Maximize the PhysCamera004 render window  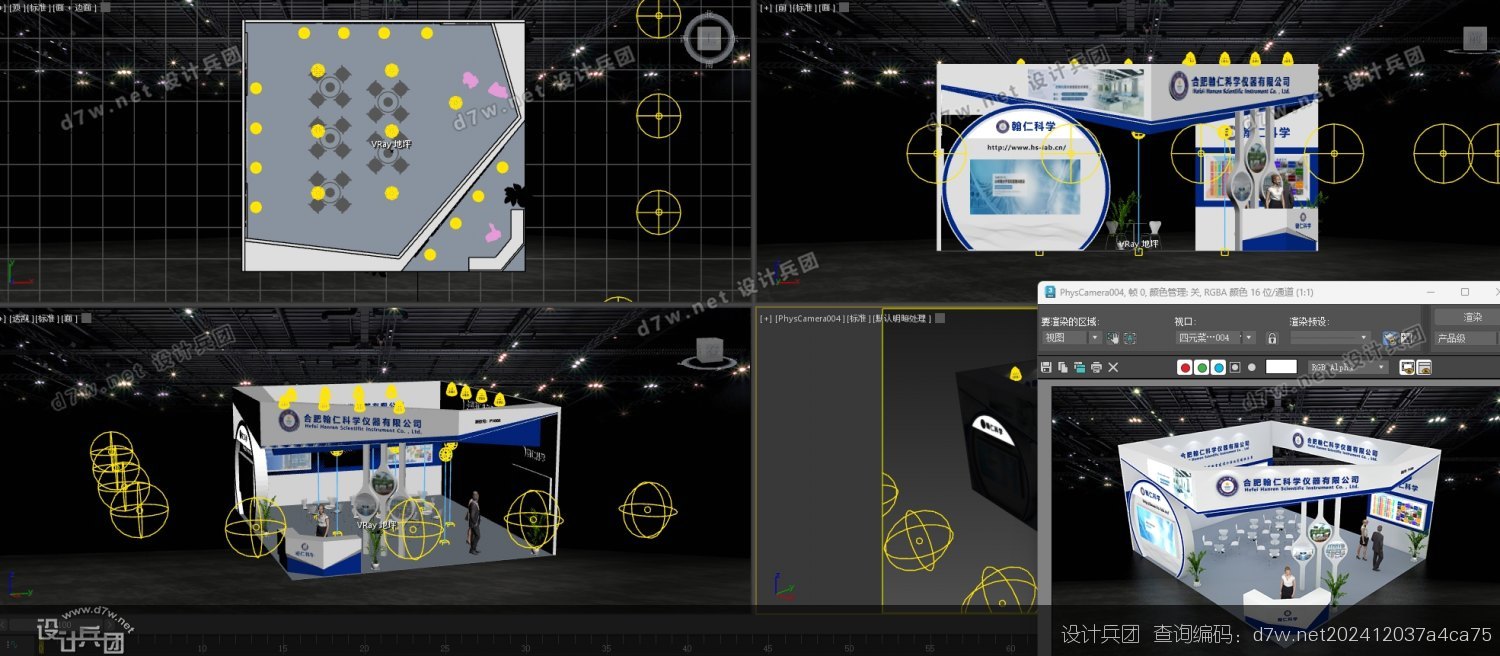click(1465, 292)
